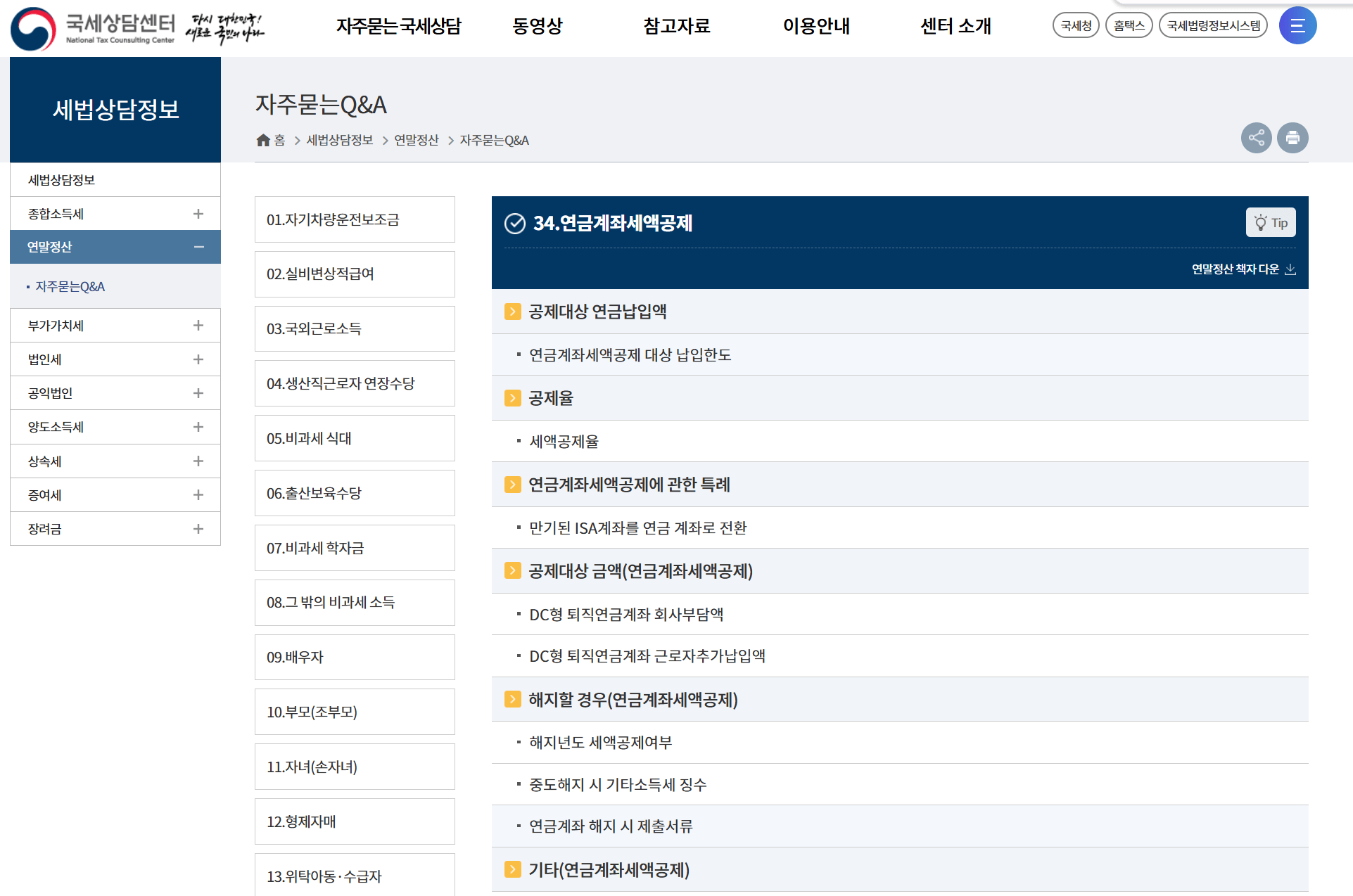The width and height of the screenshot is (1353, 896).
Task: Click the download icon beside 연말정산 책자 다운
Action: 1291,269
